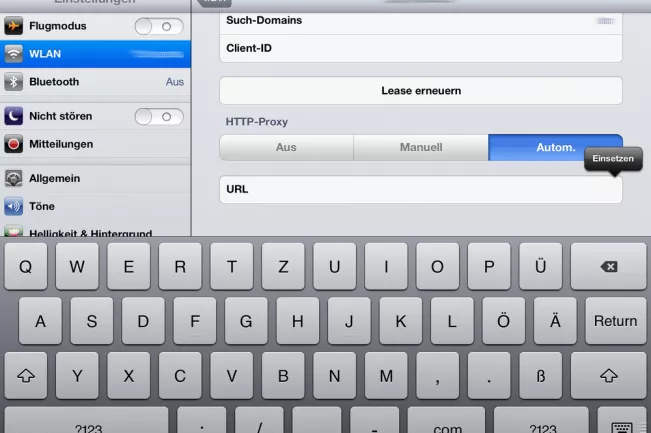Screen dimensions: 651x433
Task: Tap the Ä key
Action: [555, 321]
